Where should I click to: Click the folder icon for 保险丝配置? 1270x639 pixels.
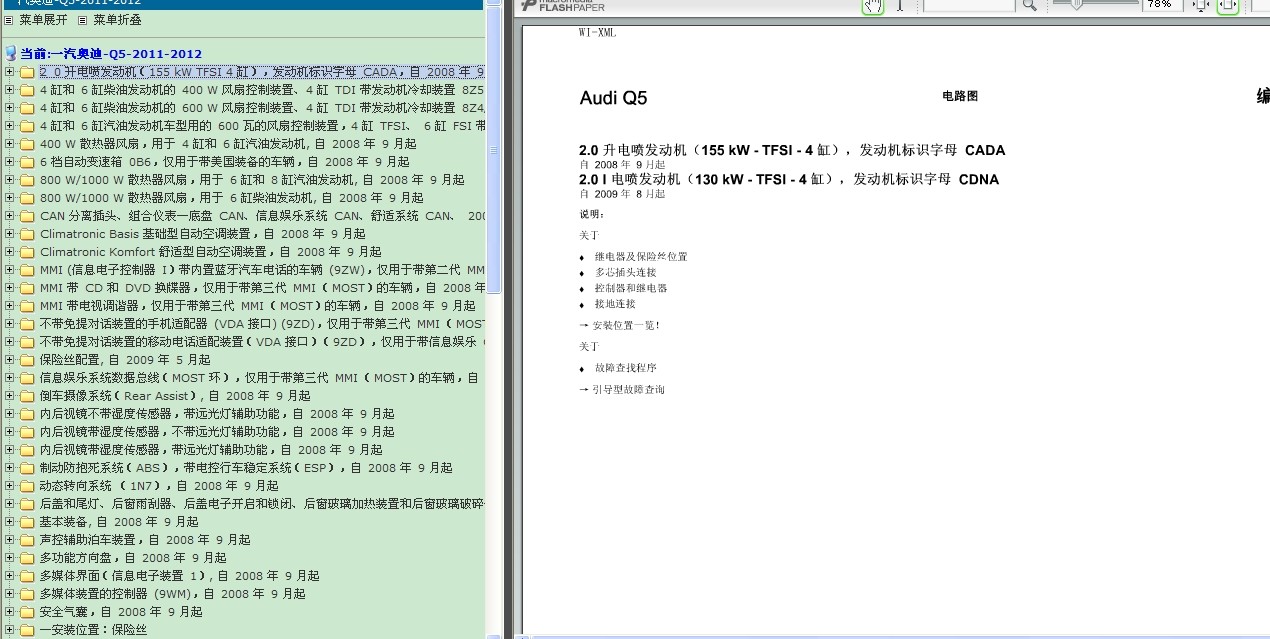(27, 360)
